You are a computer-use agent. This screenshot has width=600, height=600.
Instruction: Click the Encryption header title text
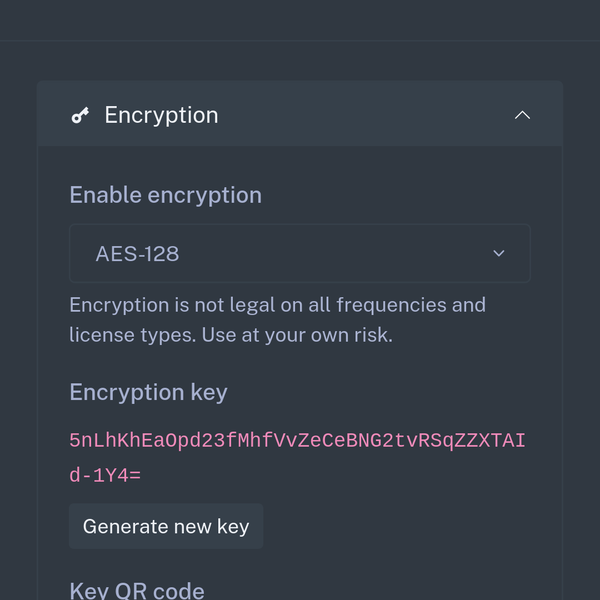point(161,115)
